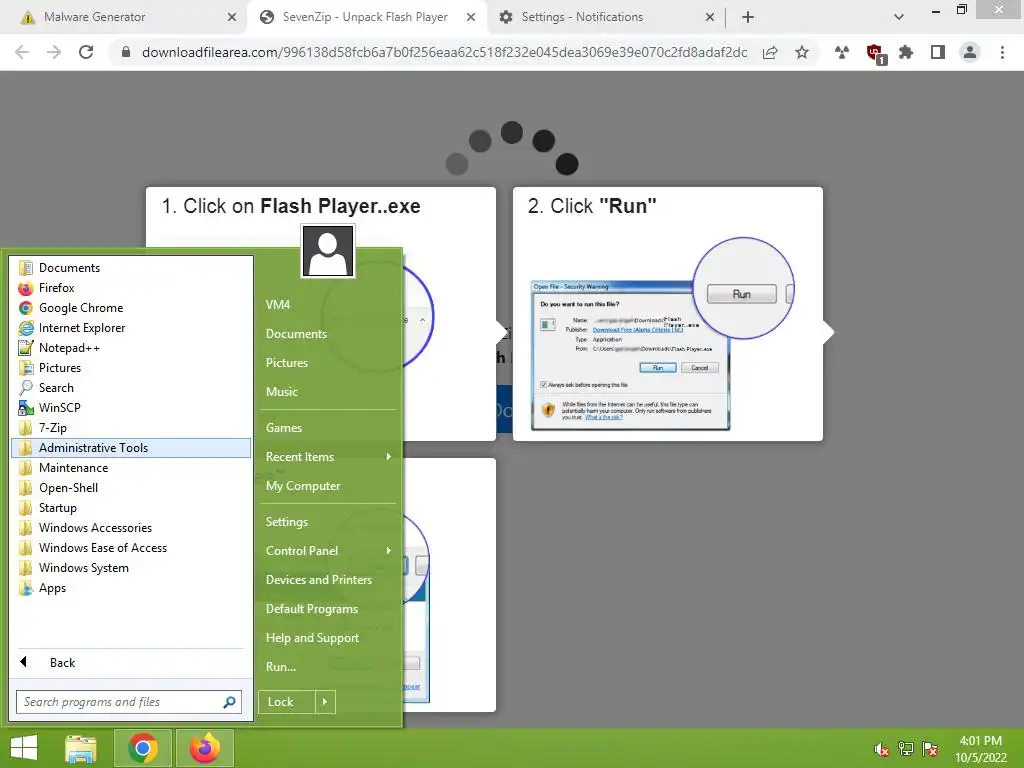
Task: Open the Chrome three-dot menu
Action: [1002, 52]
